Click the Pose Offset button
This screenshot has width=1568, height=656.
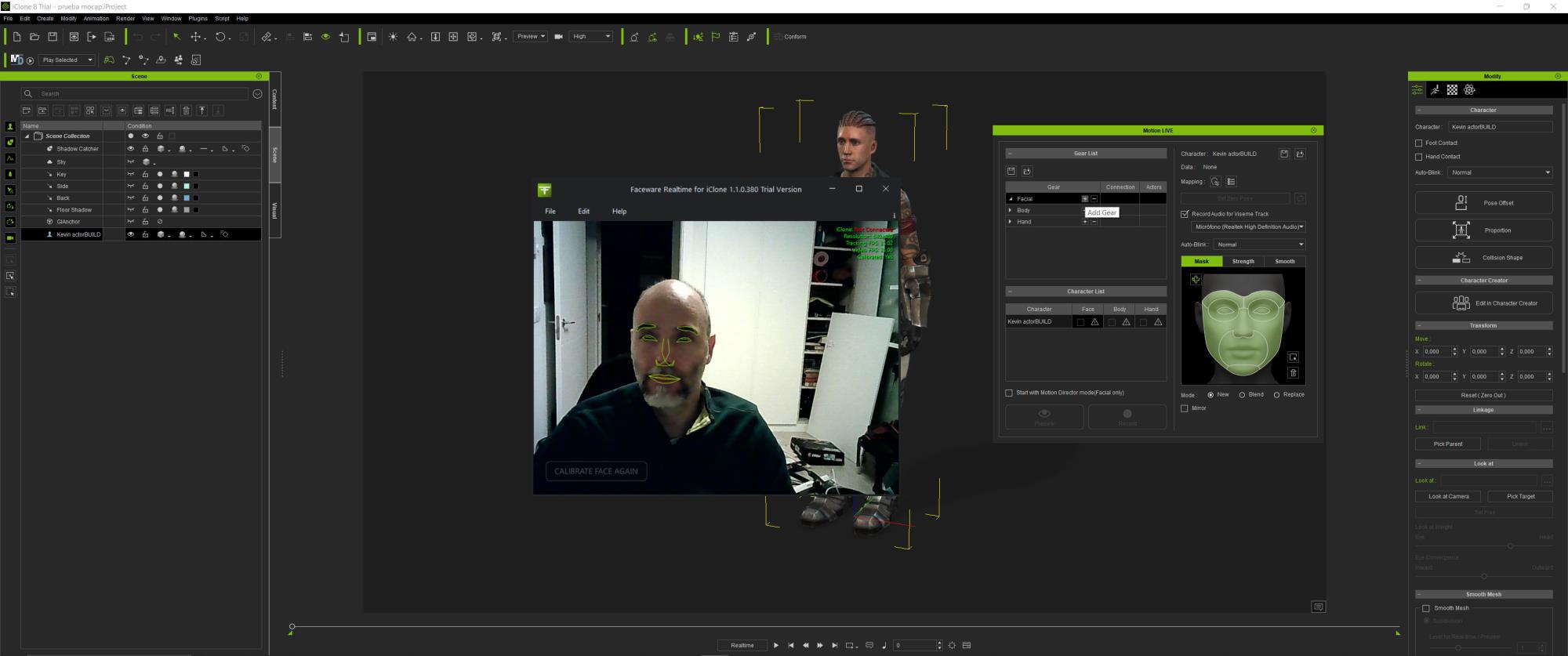[1483, 203]
